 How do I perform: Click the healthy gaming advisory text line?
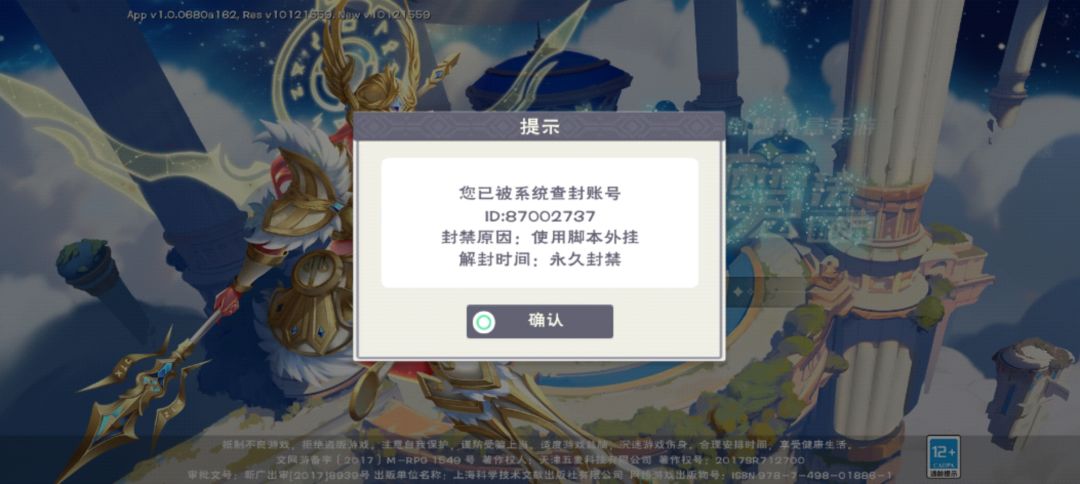point(537,445)
